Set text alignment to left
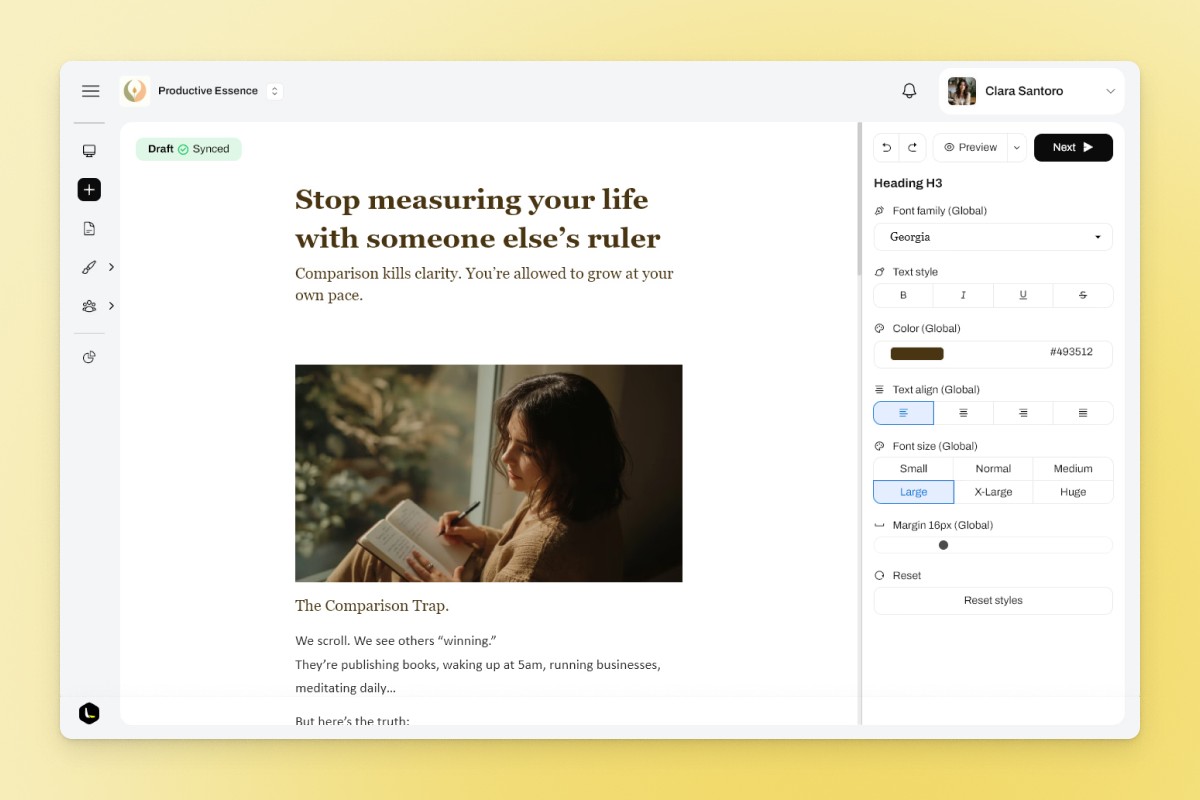The image size is (1200, 800). tap(904, 413)
